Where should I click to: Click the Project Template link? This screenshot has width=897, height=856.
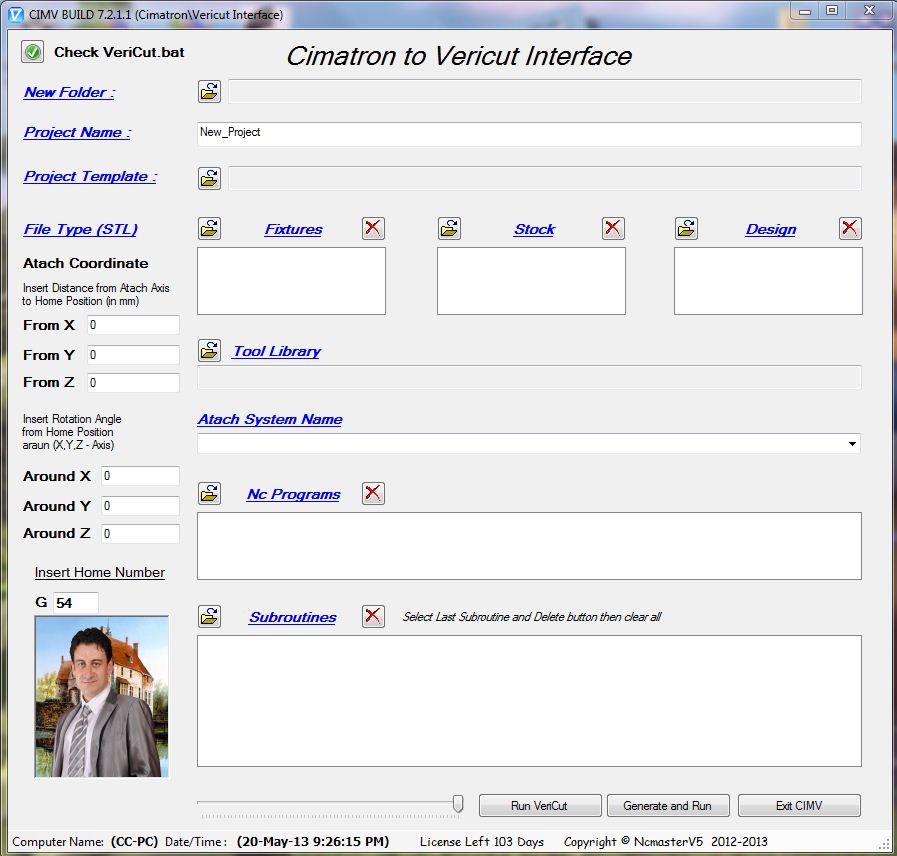coord(90,176)
